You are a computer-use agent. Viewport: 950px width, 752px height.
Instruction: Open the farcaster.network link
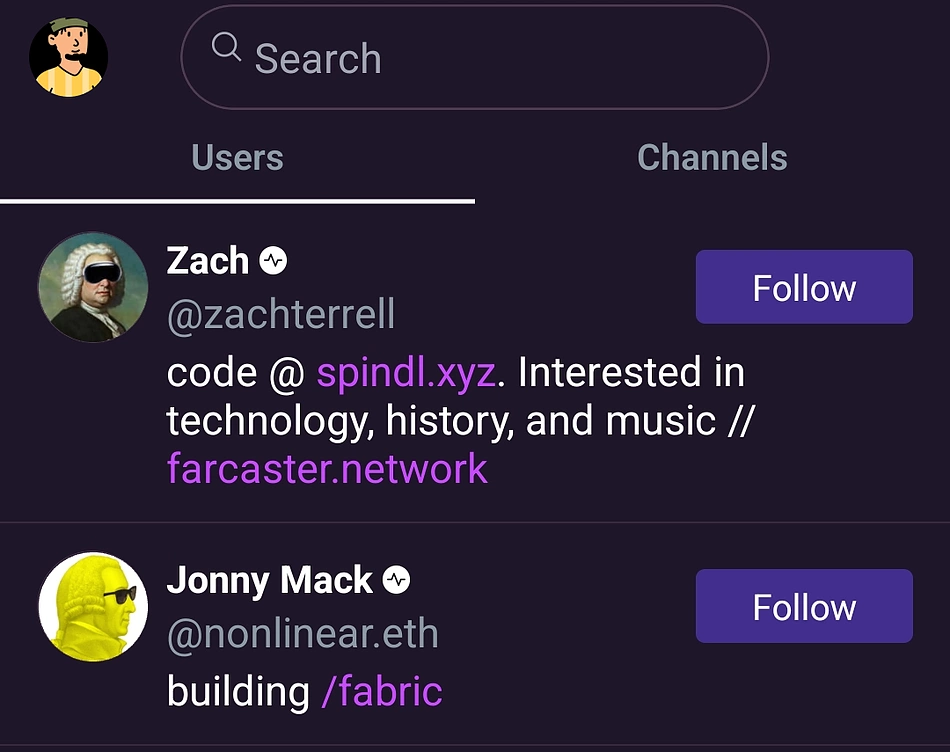[326, 468]
